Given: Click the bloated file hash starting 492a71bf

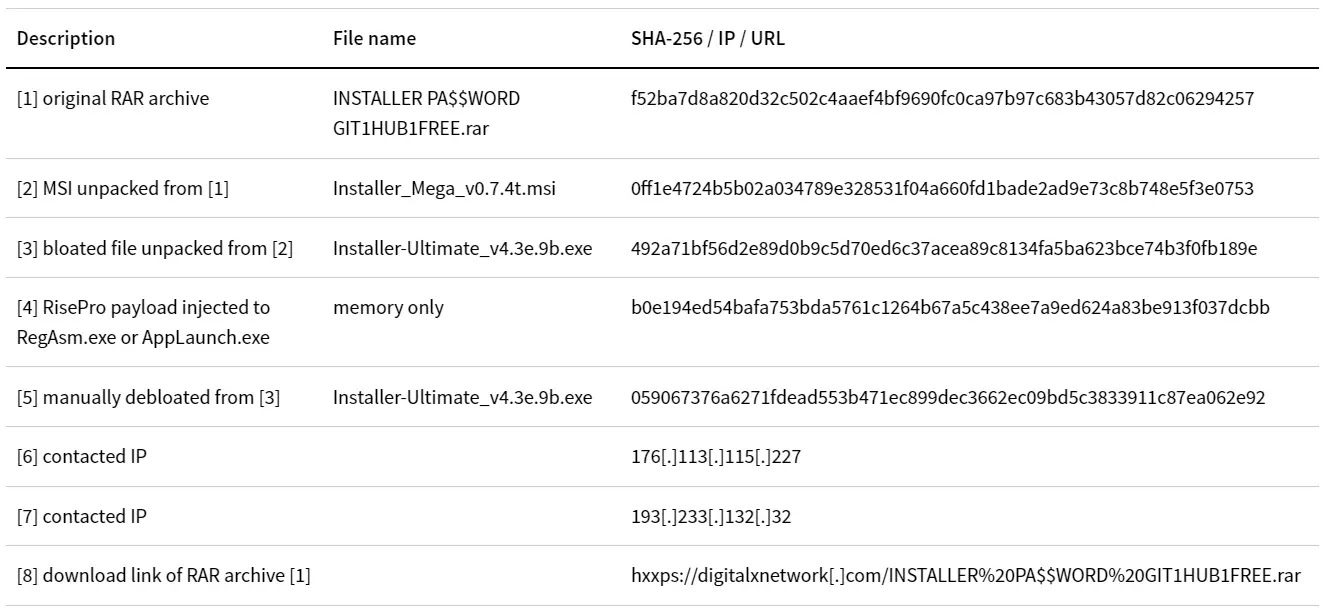Looking at the screenshot, I should click(944, 248).
